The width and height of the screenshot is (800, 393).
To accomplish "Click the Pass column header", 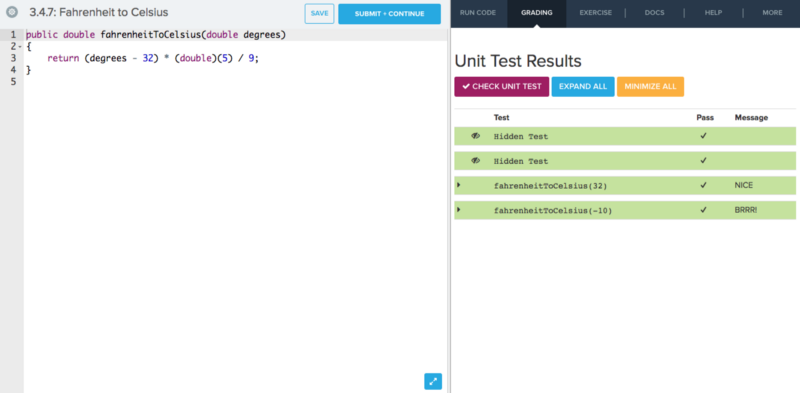I will (x=705, y=117).
